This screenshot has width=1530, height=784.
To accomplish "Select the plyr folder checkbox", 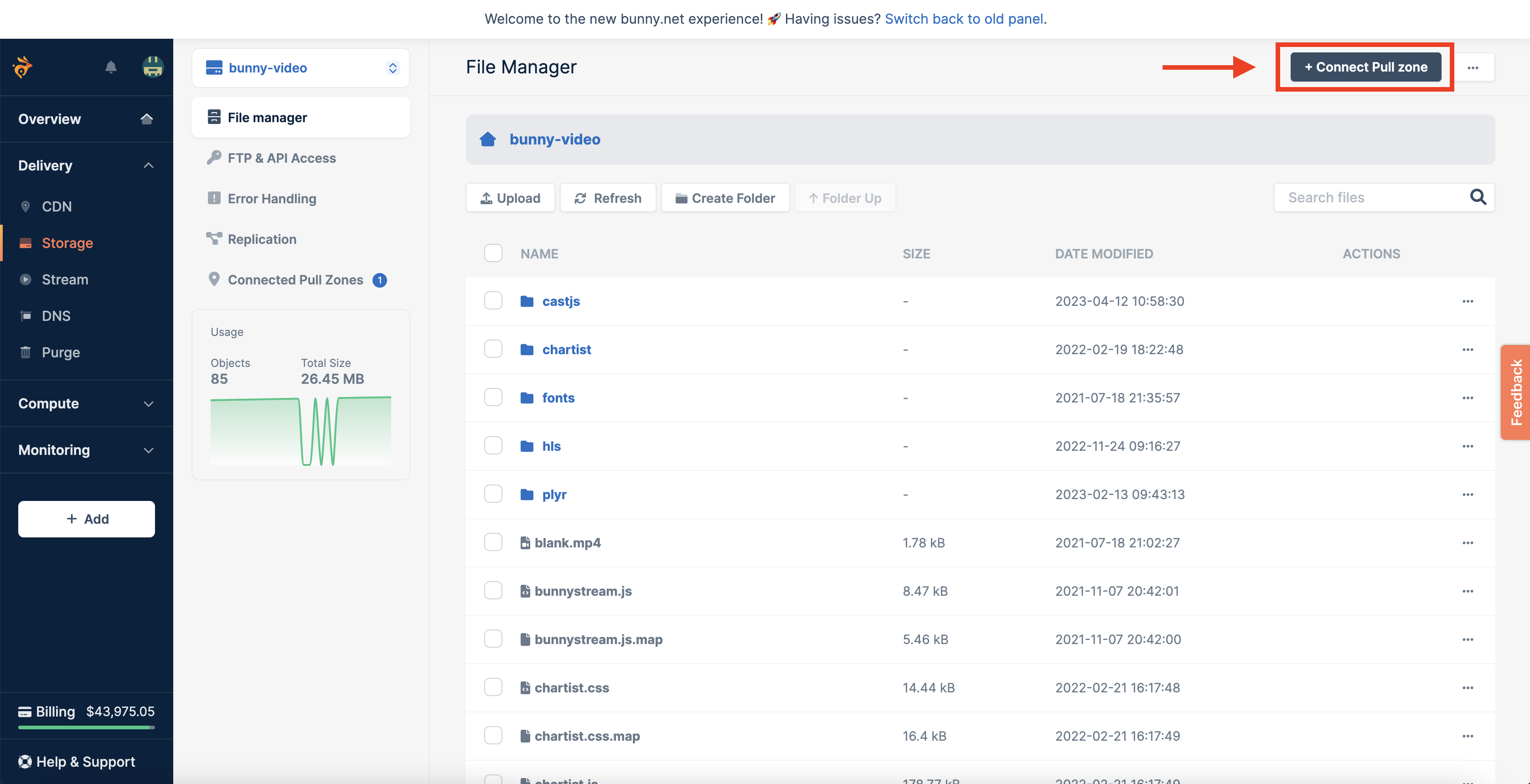I will (x=493, y=494).
